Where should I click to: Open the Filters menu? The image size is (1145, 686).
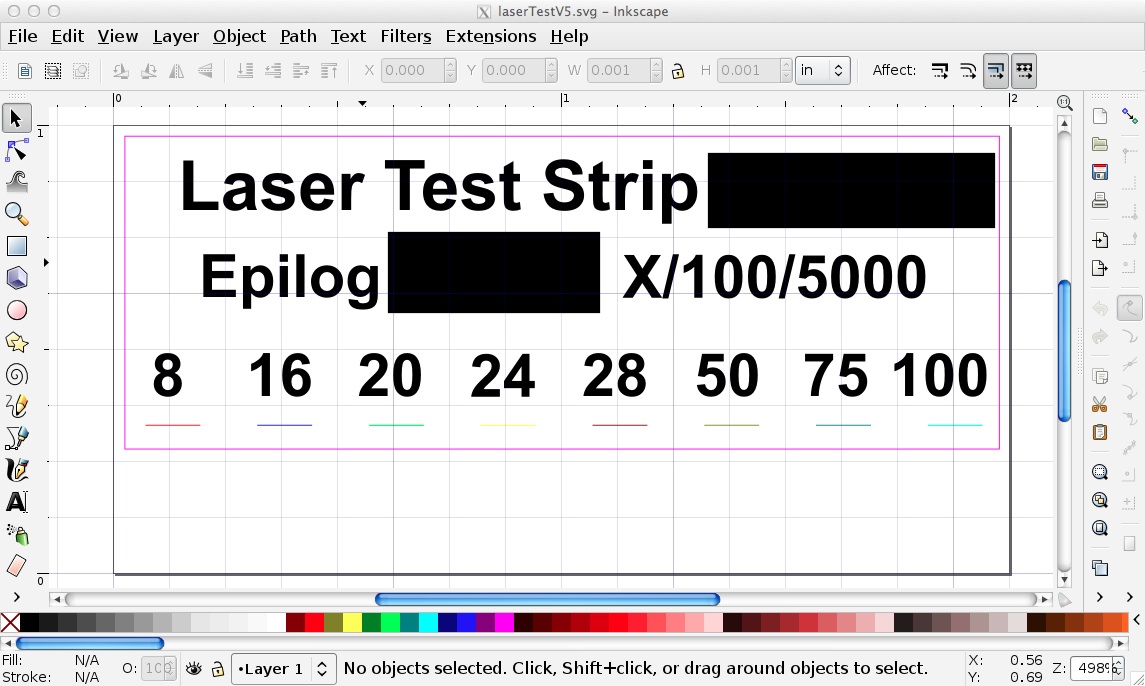(x=405, y=36)
